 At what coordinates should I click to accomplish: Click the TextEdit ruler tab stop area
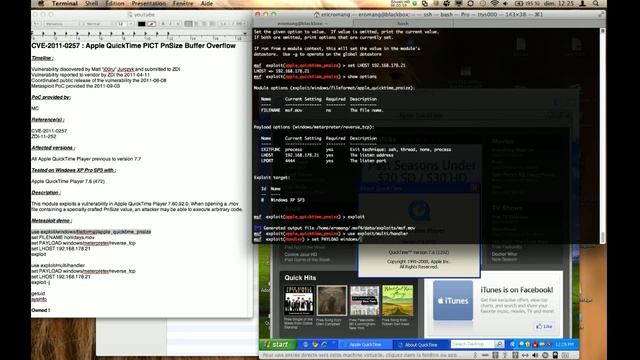pos(139,35)
